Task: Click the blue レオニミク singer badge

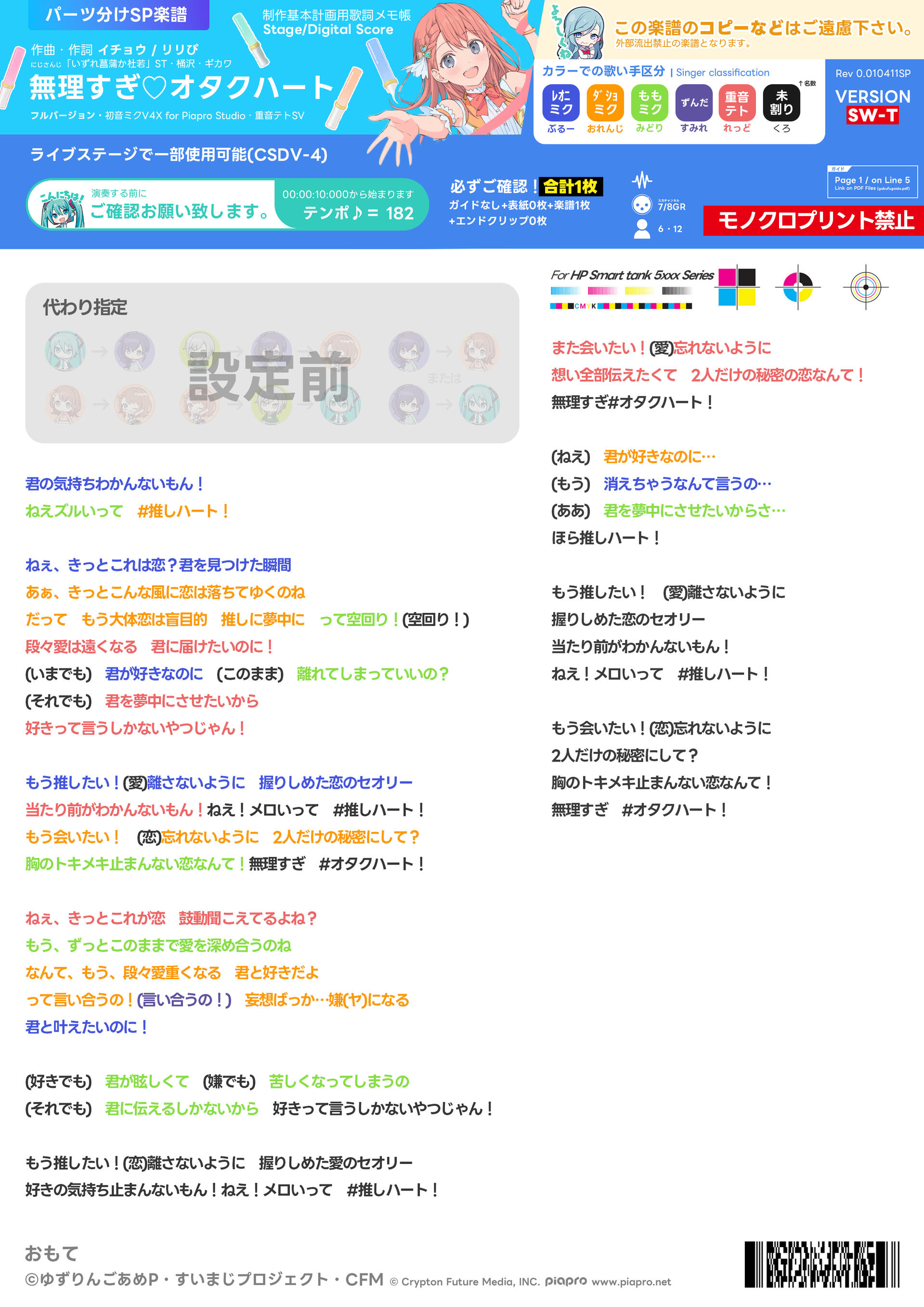Action: pos(560,103)
